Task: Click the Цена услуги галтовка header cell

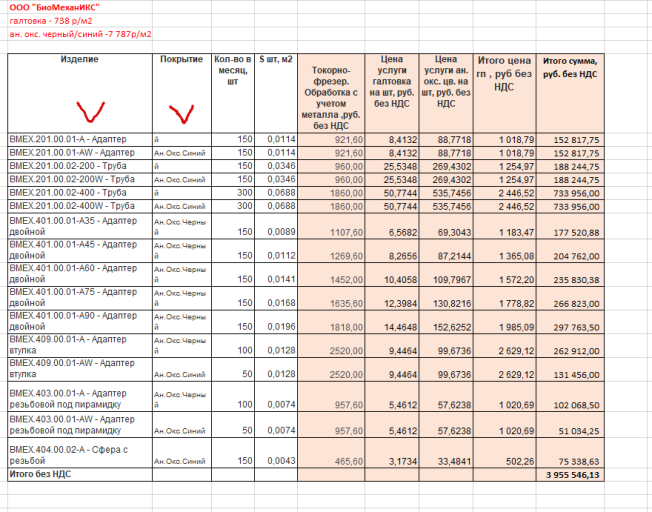Action: (x=392, y=93)
